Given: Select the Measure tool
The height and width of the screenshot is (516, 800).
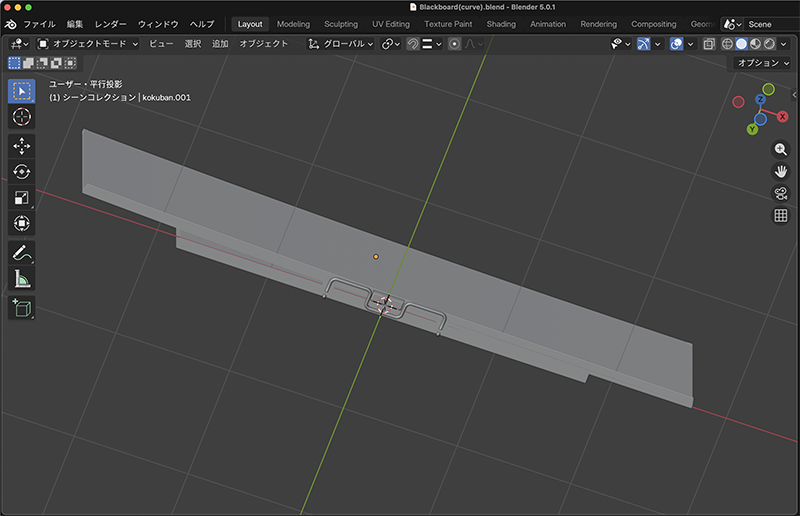Looking at the screenshot, I should click(x=21, y=278).
